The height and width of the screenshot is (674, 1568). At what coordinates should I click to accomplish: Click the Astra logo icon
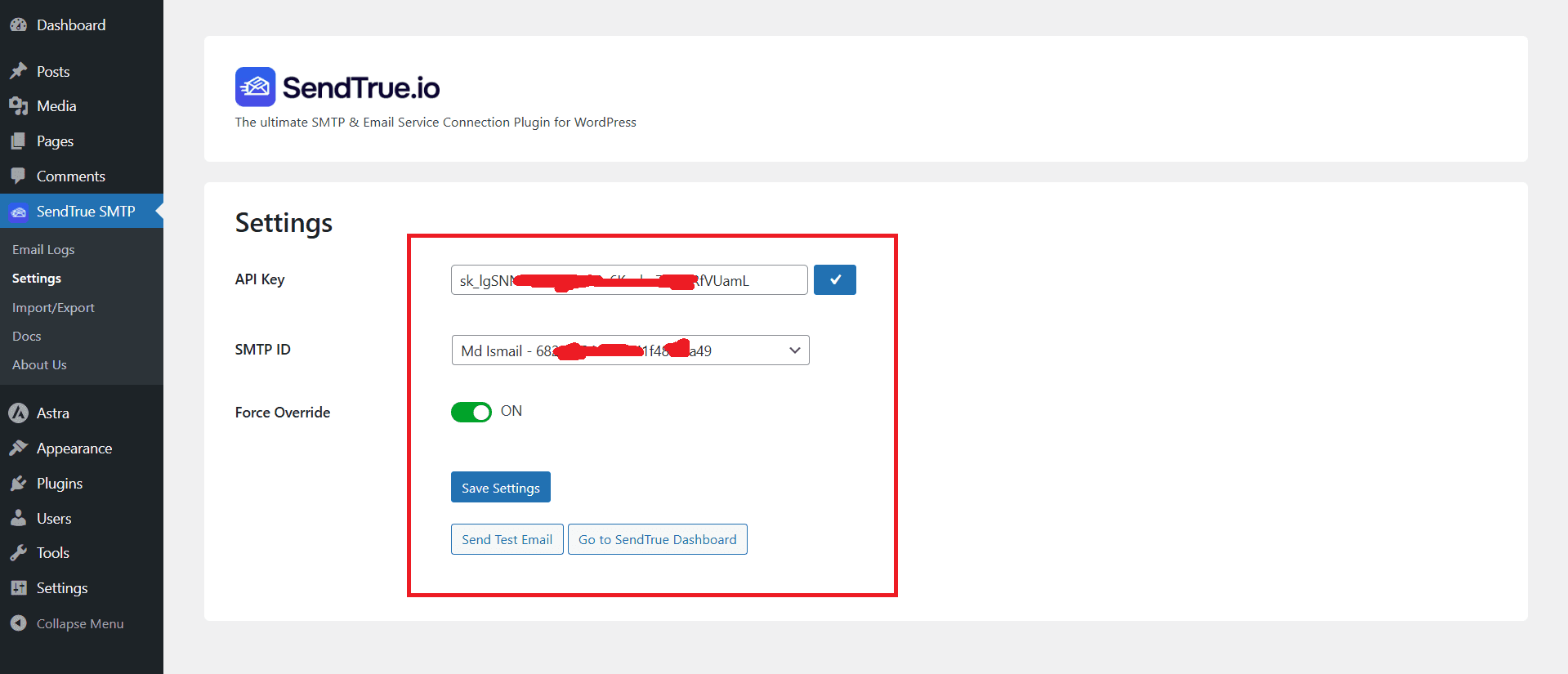18,413
